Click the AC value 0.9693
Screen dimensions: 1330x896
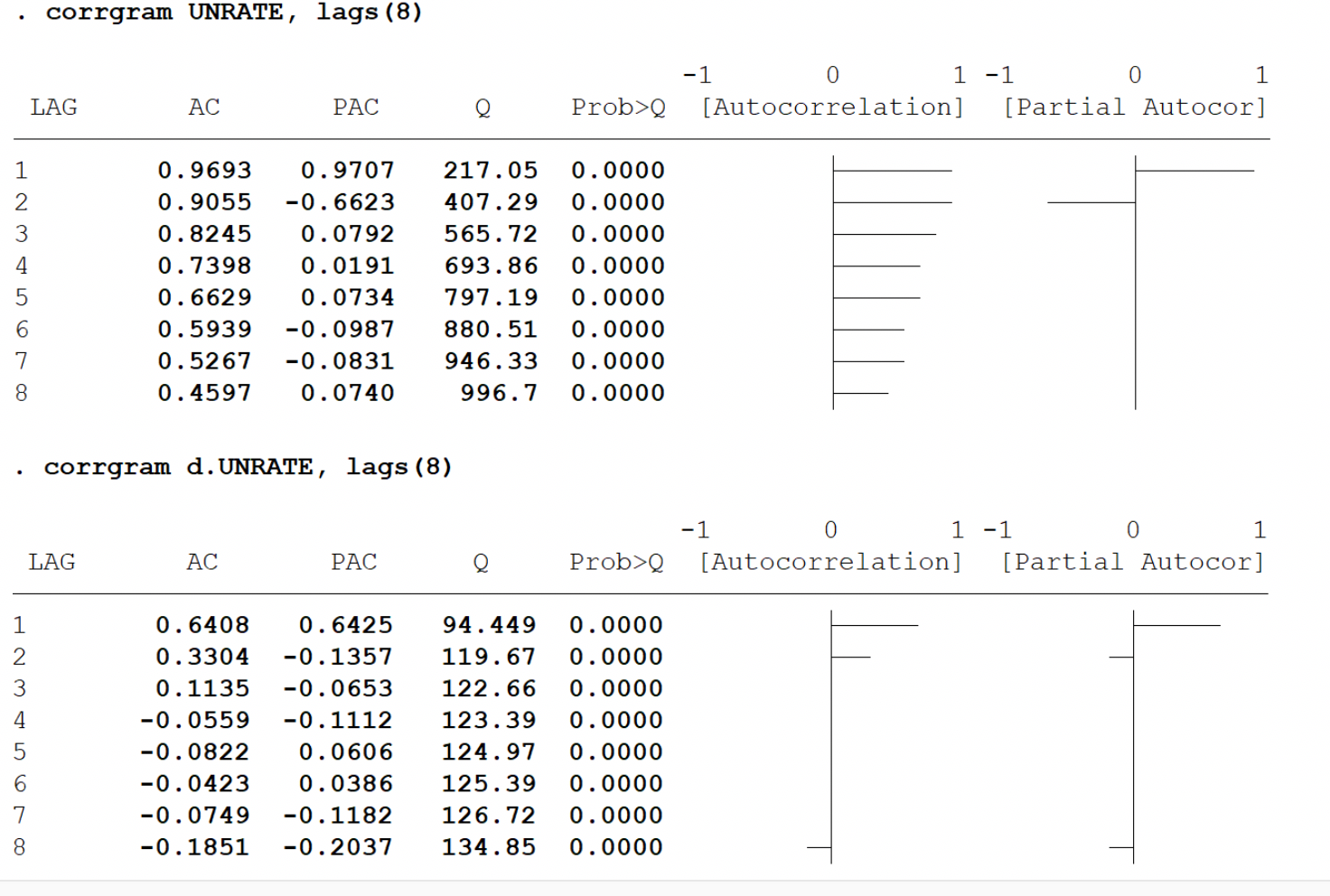click(204, 171)
